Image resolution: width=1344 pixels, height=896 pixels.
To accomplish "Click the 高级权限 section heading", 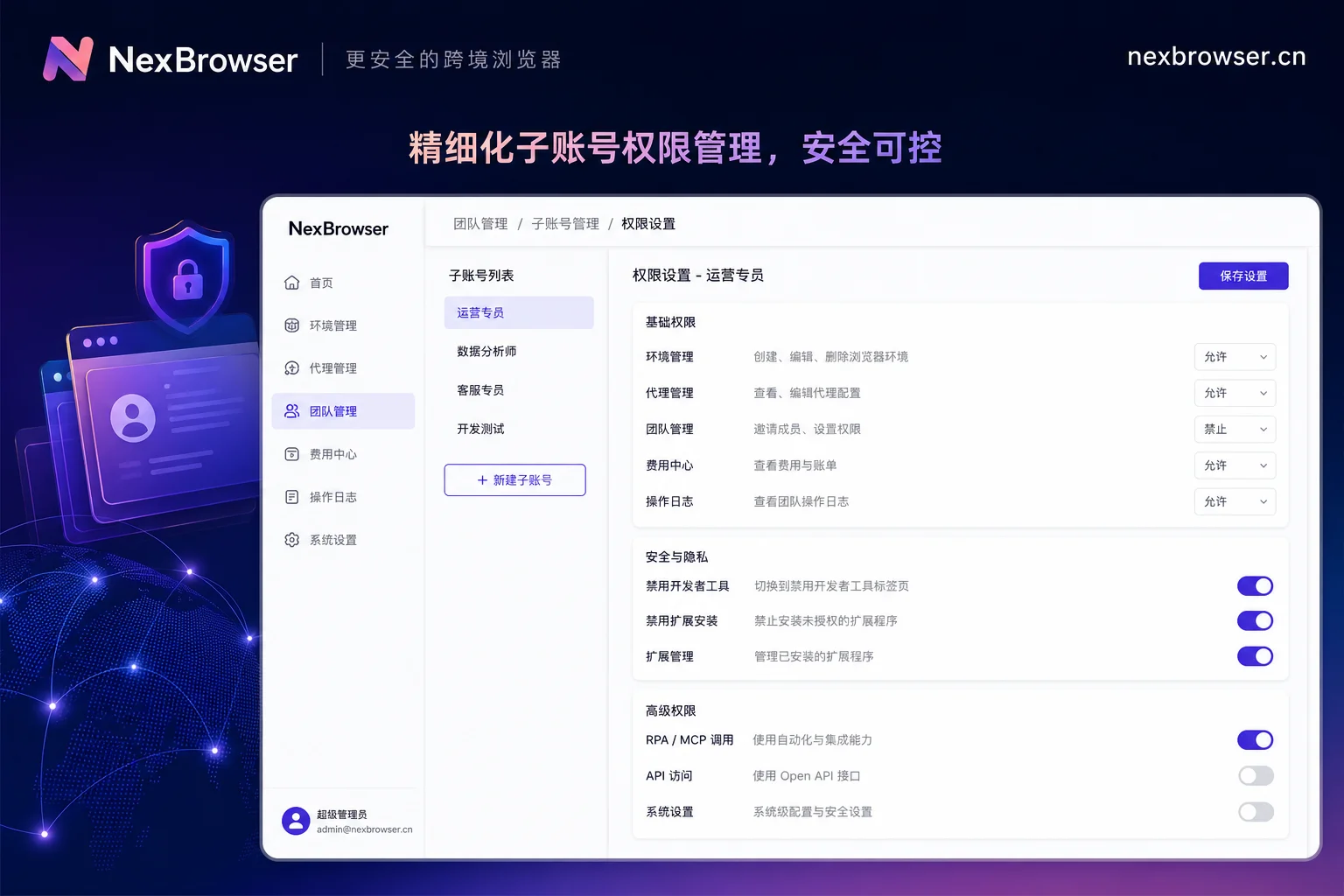I will point(670,710).
